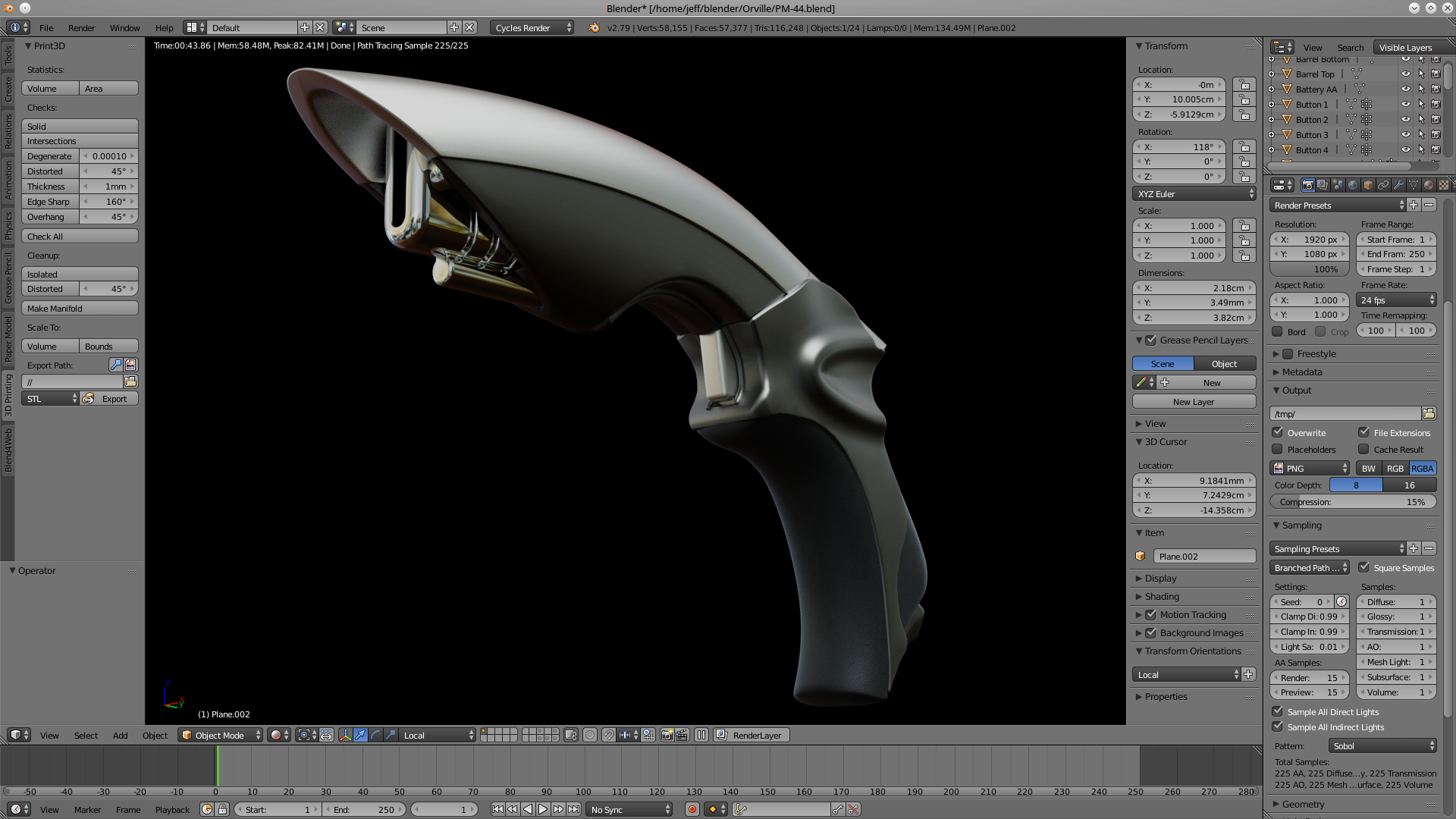Screen dimensions: 1456x819
Task: Open the 24 fps frame rate dropdown
Action: point(1396,300)
